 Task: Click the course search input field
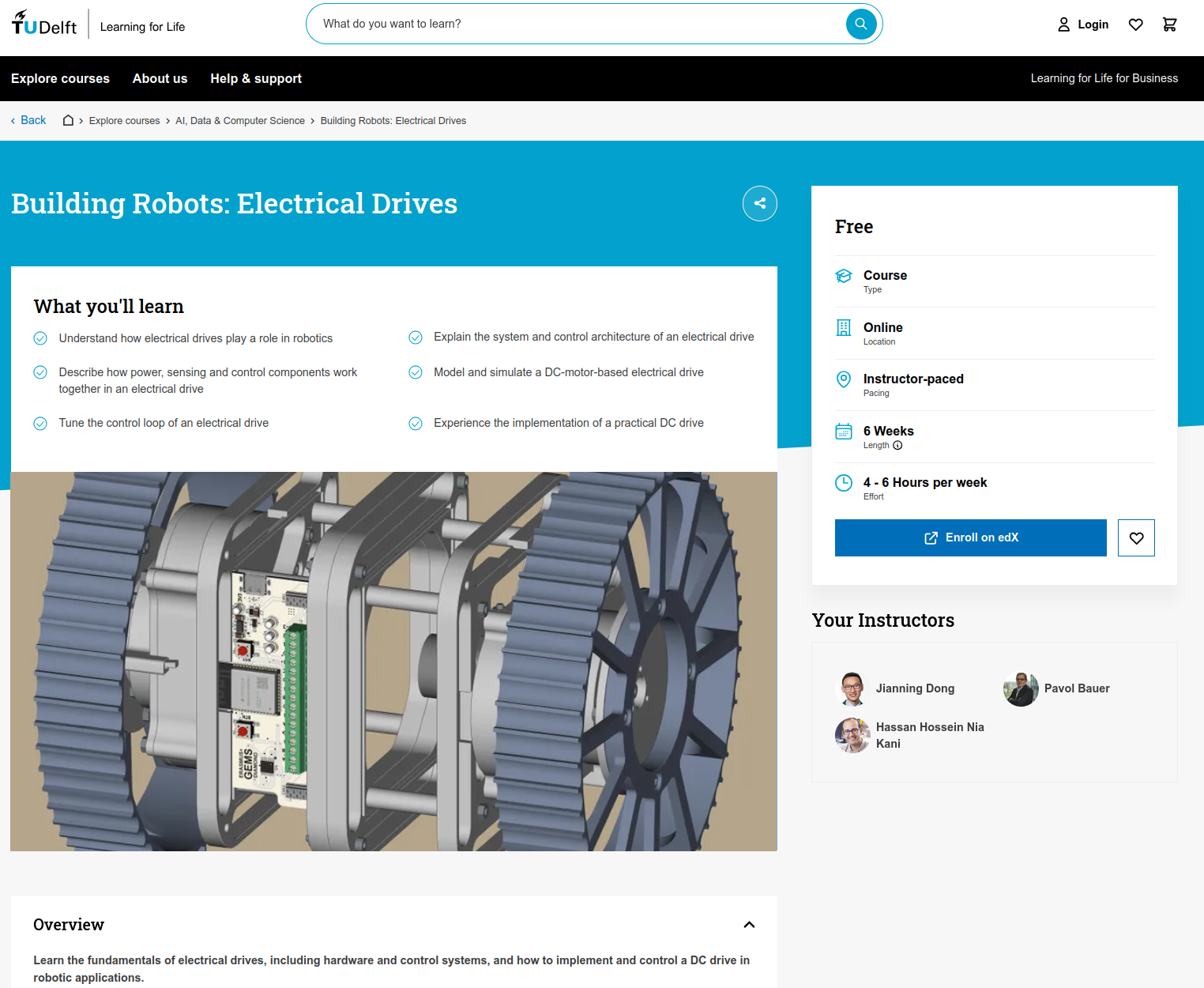pyautogui.click(x=577, y=24)
